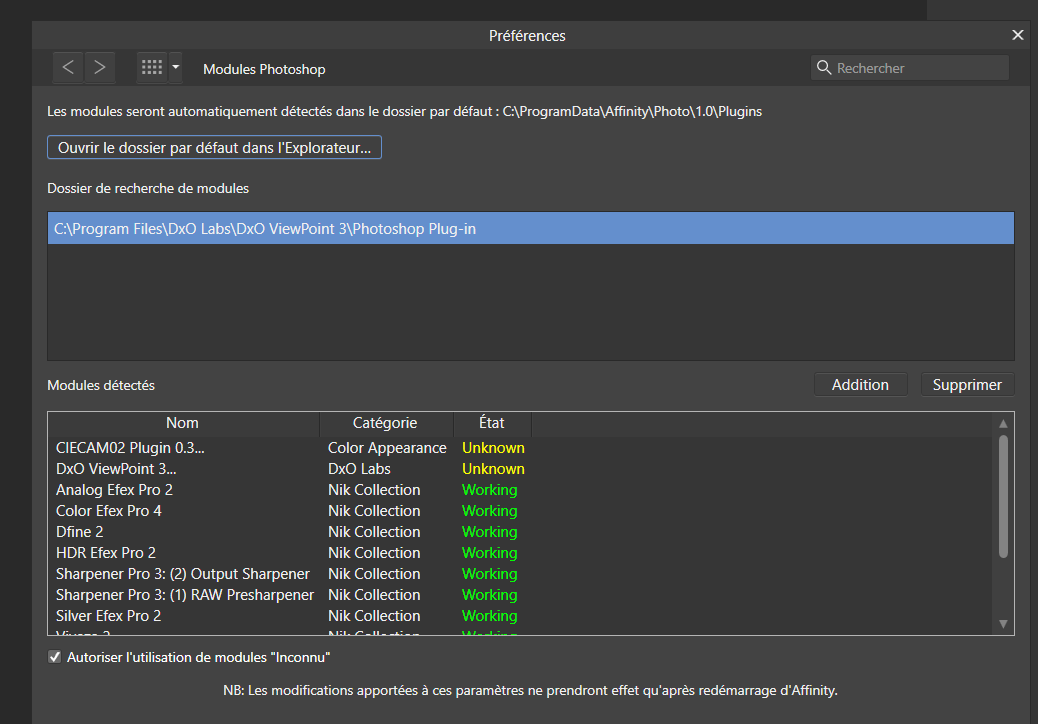1038x724 pixels.
Task: Select the Analog Efex Pro 2 row
Action: point(520,490)
